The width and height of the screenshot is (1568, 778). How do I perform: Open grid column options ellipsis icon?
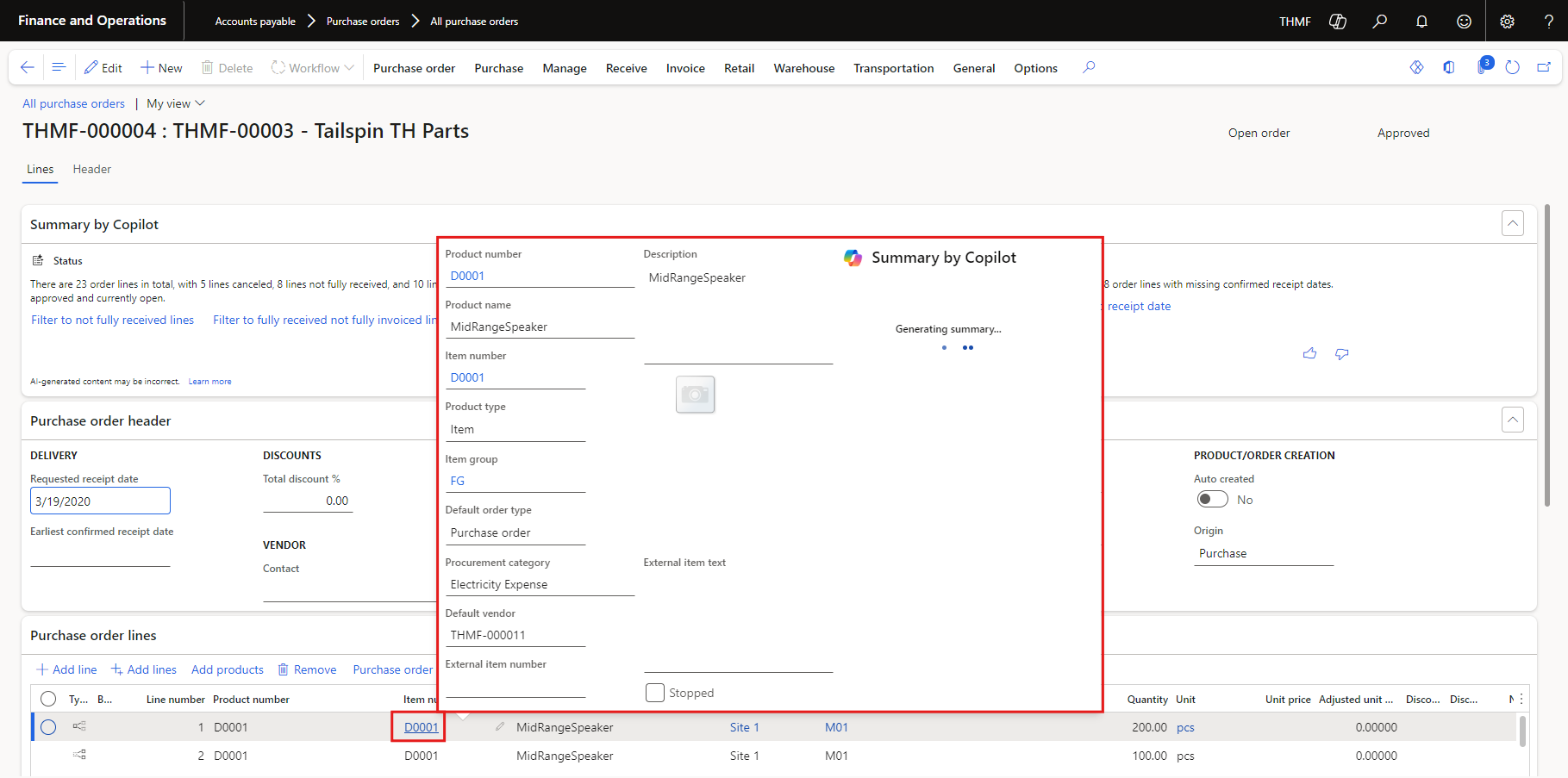(1521, 699)
